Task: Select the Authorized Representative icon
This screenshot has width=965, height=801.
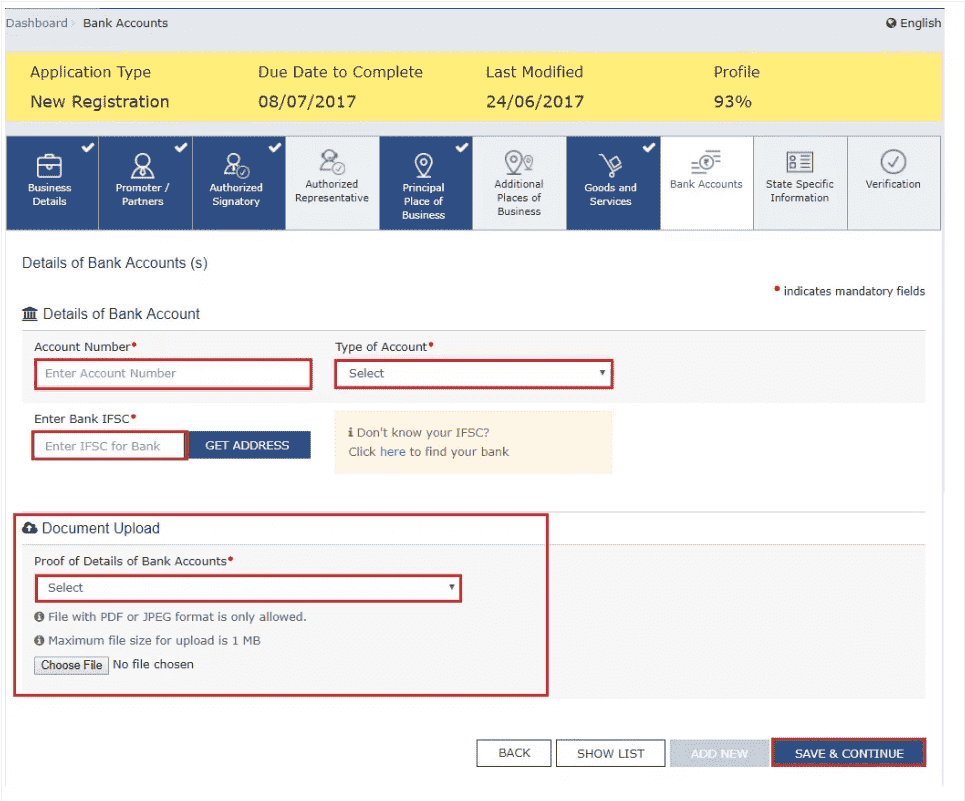Action: point(332,162)
